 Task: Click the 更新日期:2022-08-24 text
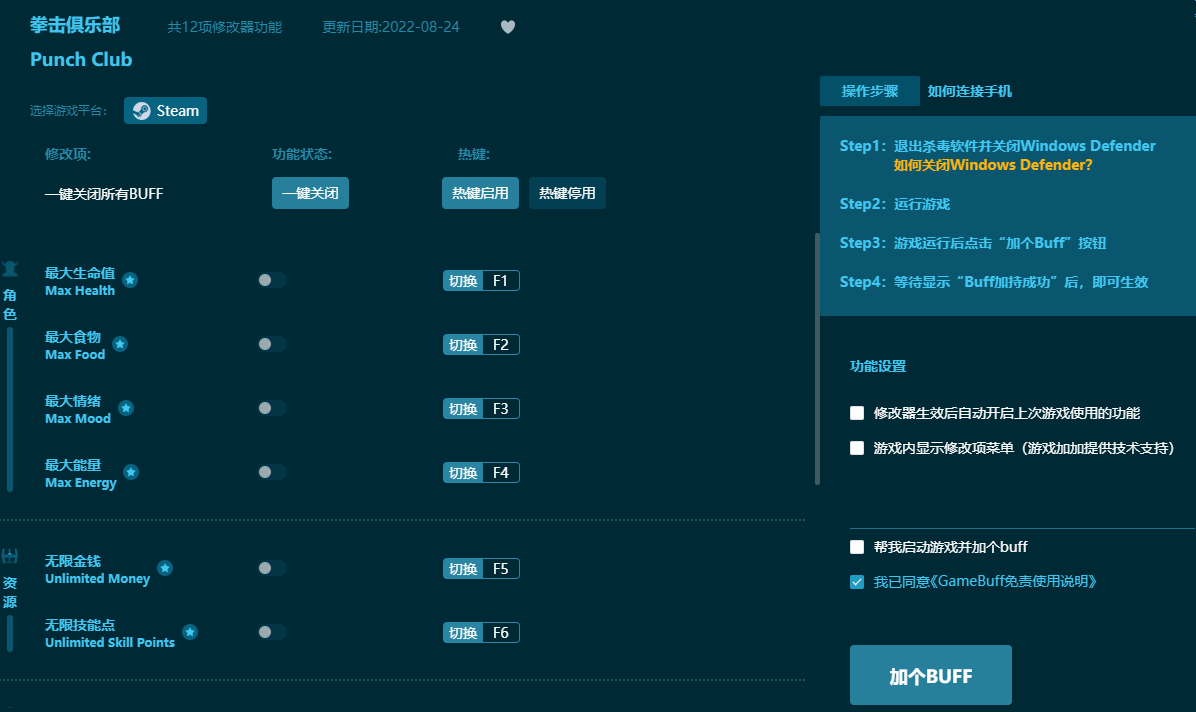click(x=391, y=27)
